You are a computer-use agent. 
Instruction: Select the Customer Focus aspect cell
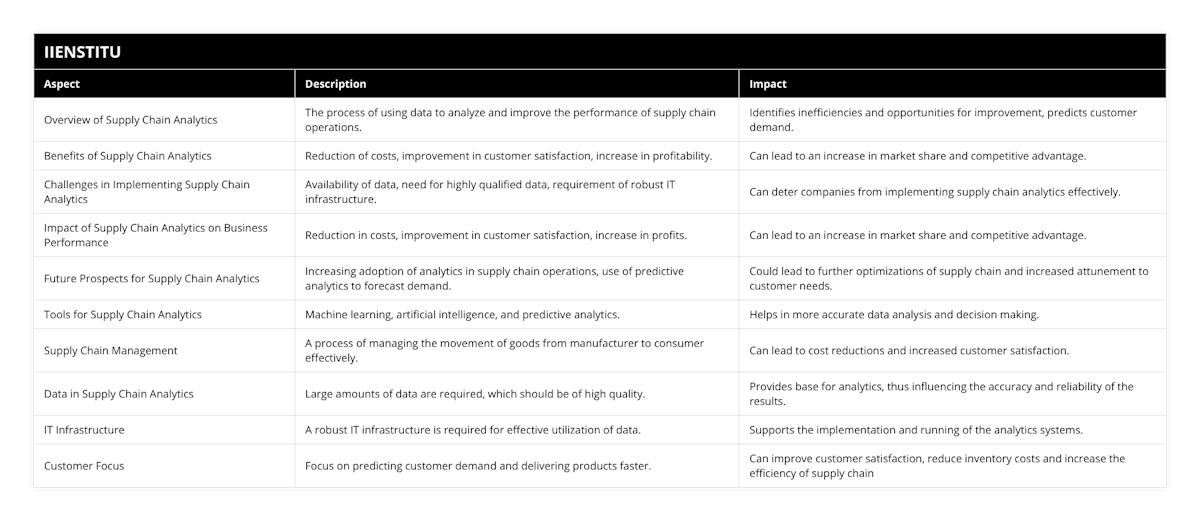click(82, 466)
